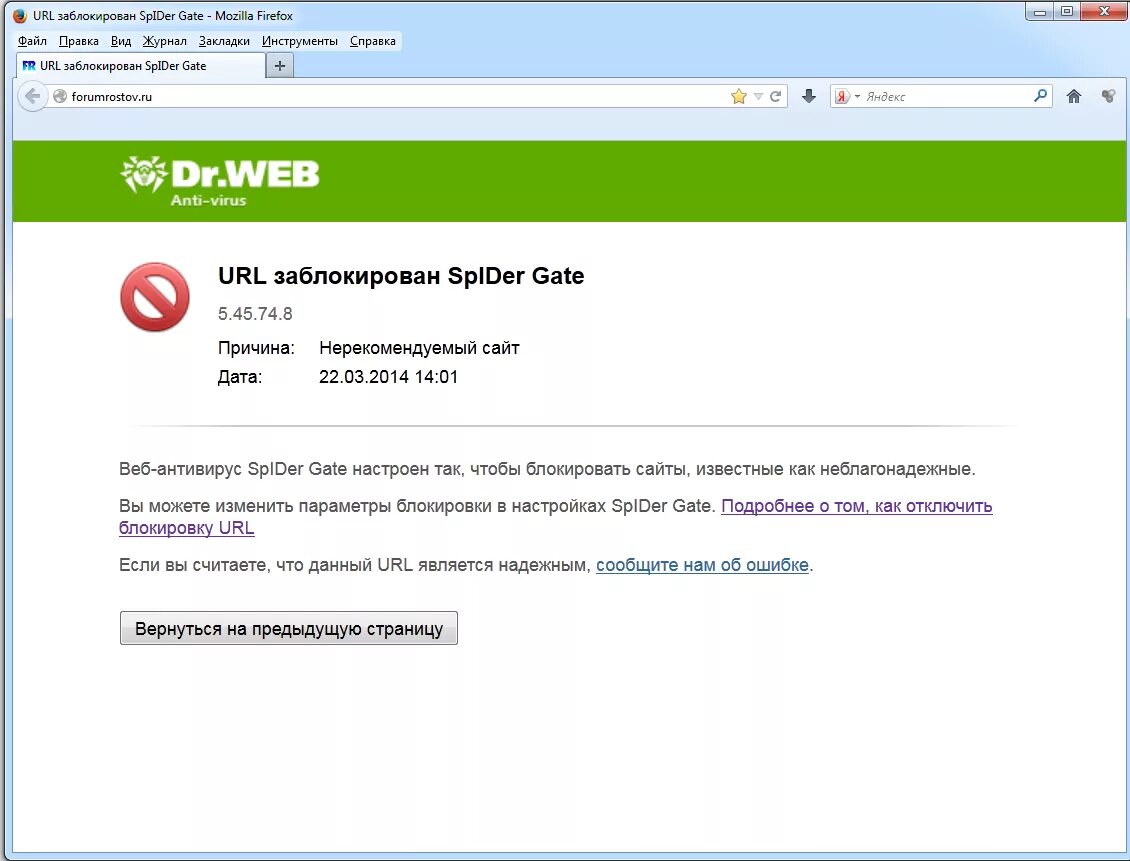
Task: Go to home page with house icon
Action: pos(1074,96)
